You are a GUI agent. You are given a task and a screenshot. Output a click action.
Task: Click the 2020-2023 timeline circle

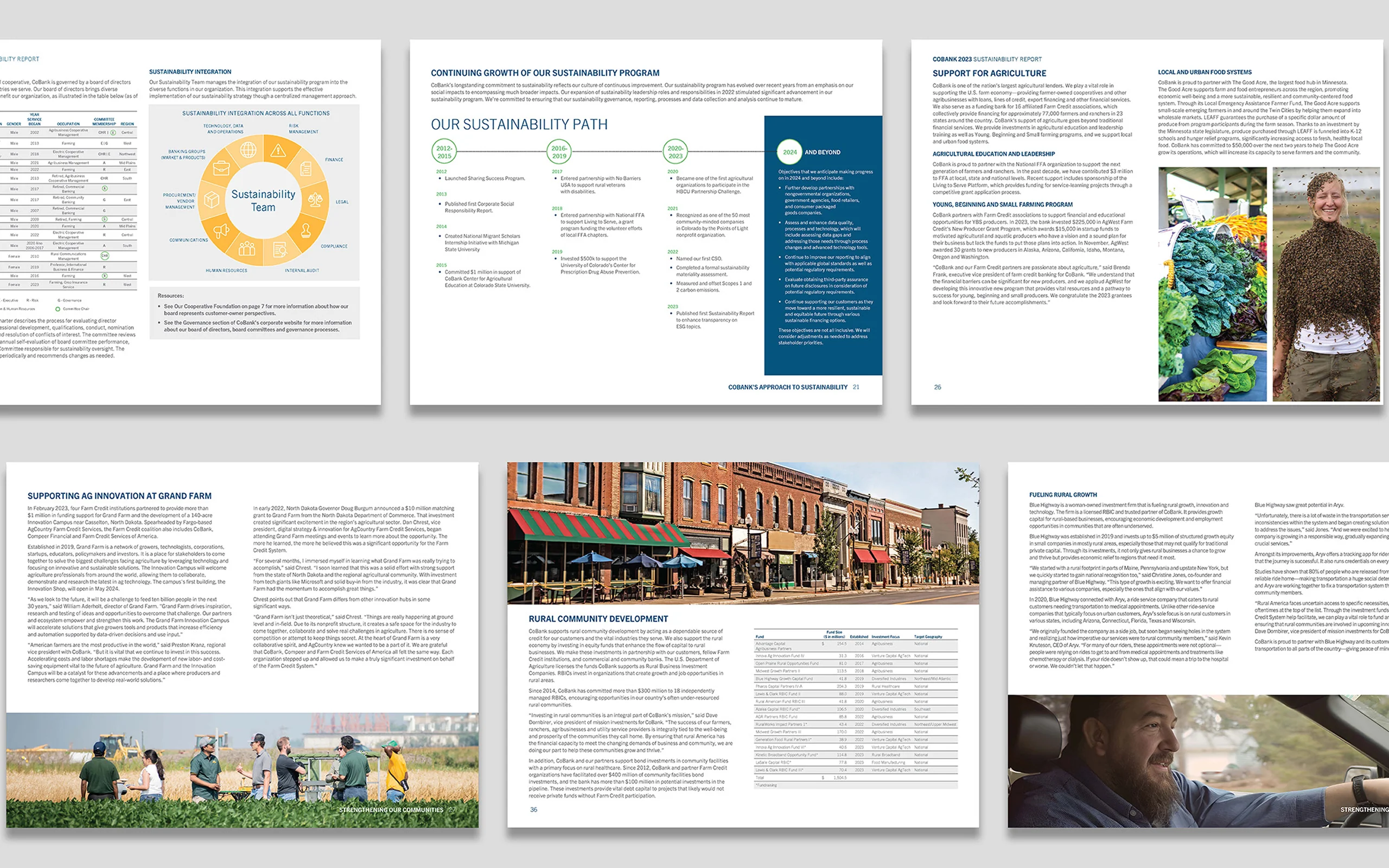point(676,152)
